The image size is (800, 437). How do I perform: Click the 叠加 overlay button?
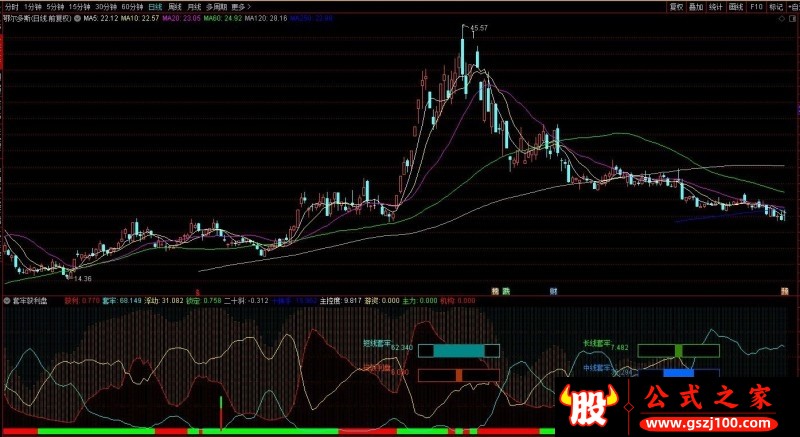tap(695, 7)
